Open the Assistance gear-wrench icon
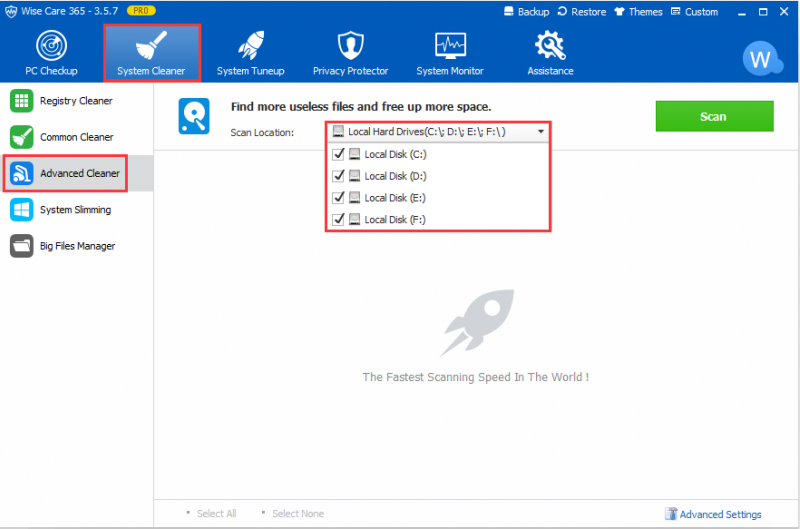The height and width of the screenshot is (529, 800). click(550, 45)
